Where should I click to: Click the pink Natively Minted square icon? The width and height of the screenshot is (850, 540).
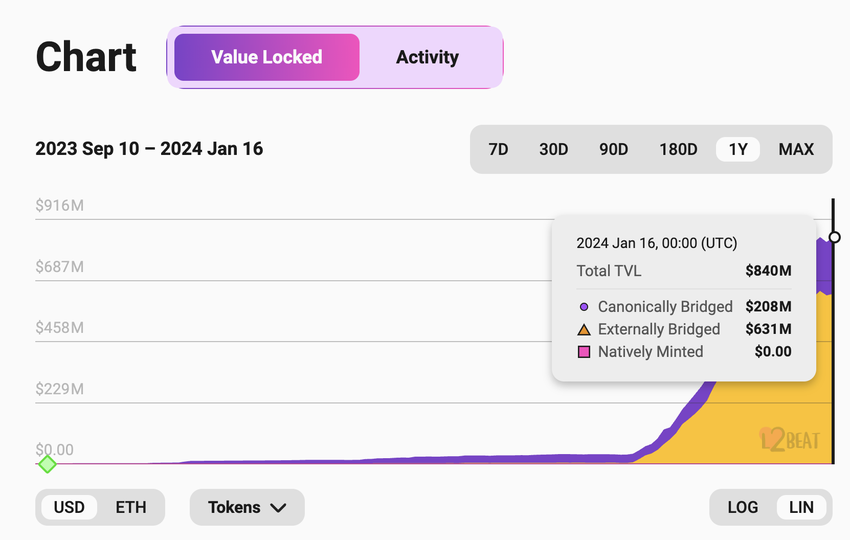(584, 352)
